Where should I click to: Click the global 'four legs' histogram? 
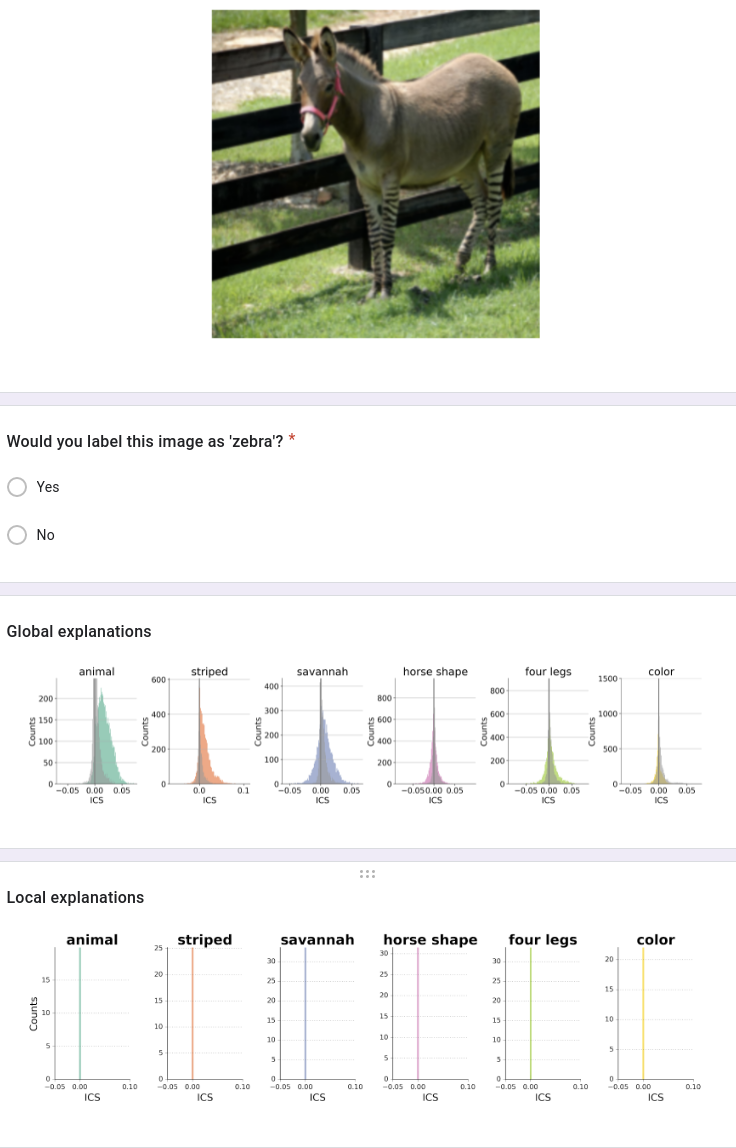pyautogui.click(x=547, y=734)
